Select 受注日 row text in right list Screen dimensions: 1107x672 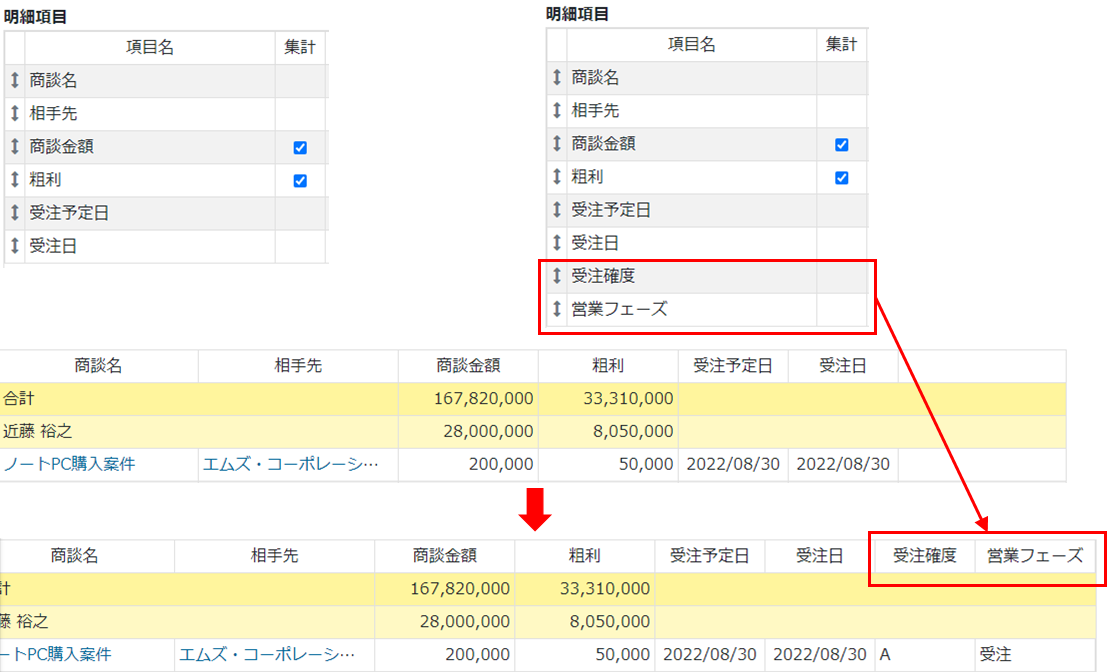coord(595,244)
